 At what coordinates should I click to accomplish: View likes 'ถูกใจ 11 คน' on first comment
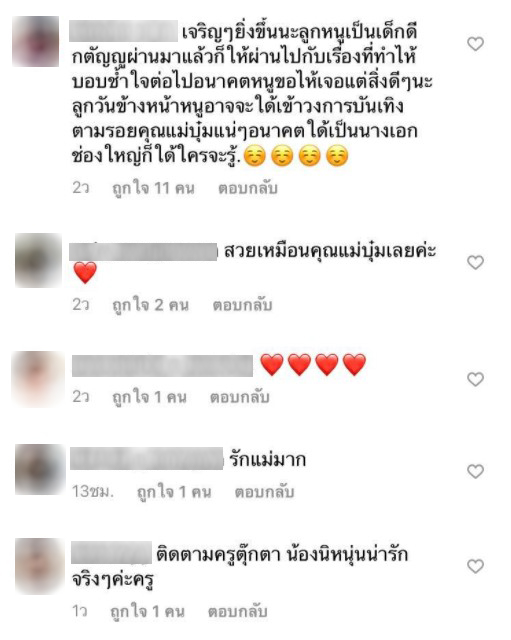(153, 189)
